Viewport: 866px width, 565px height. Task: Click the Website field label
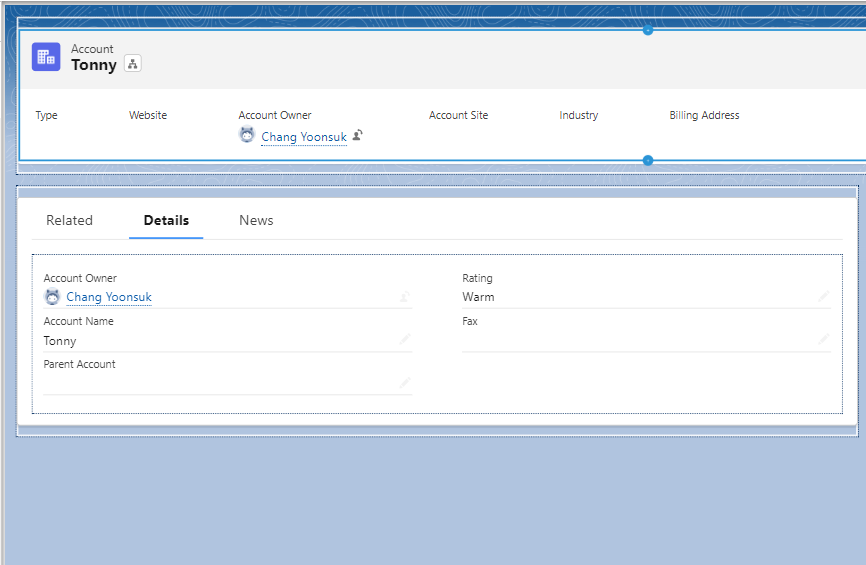click(148, 115)
